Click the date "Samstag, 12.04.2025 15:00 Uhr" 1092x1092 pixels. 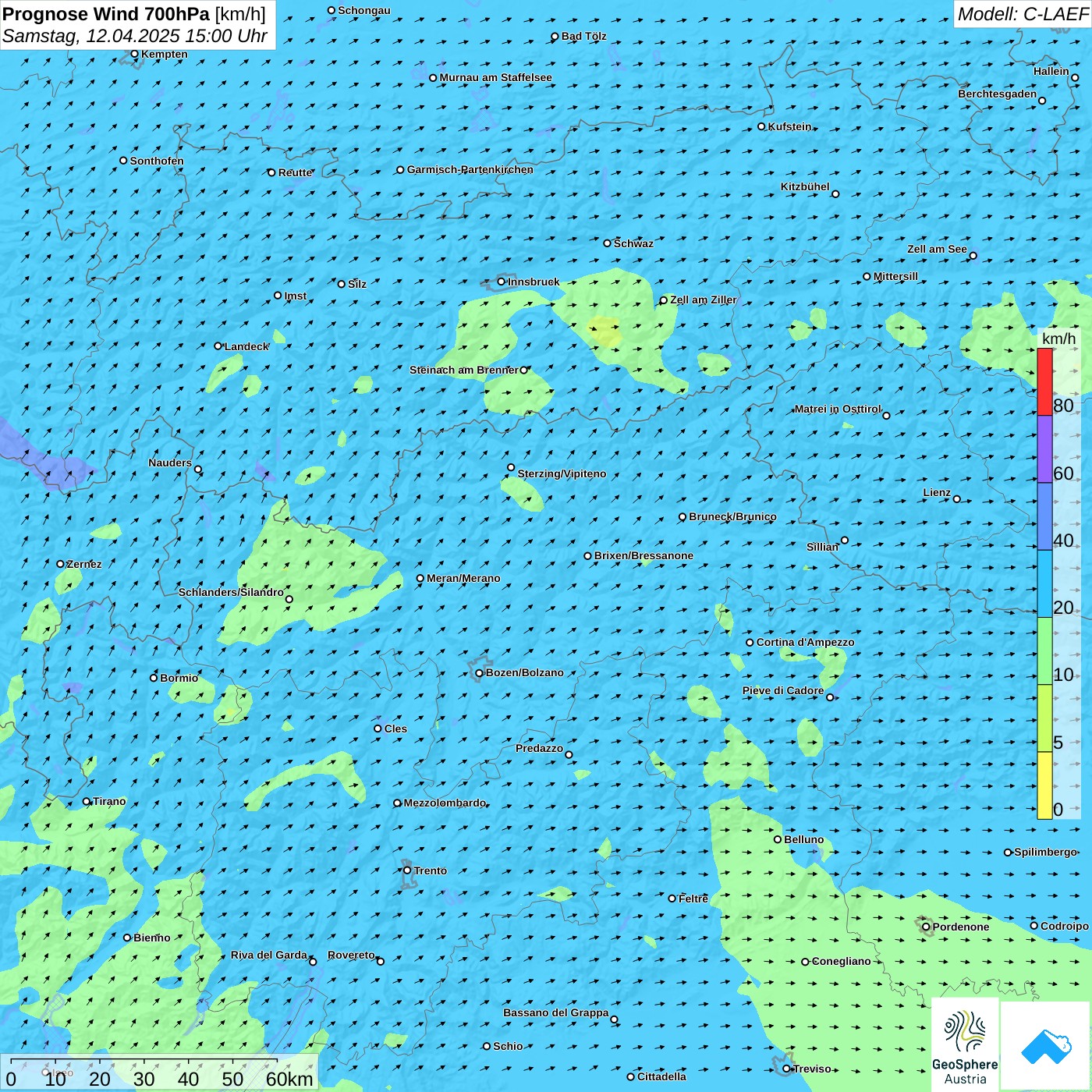click(135, 36)
